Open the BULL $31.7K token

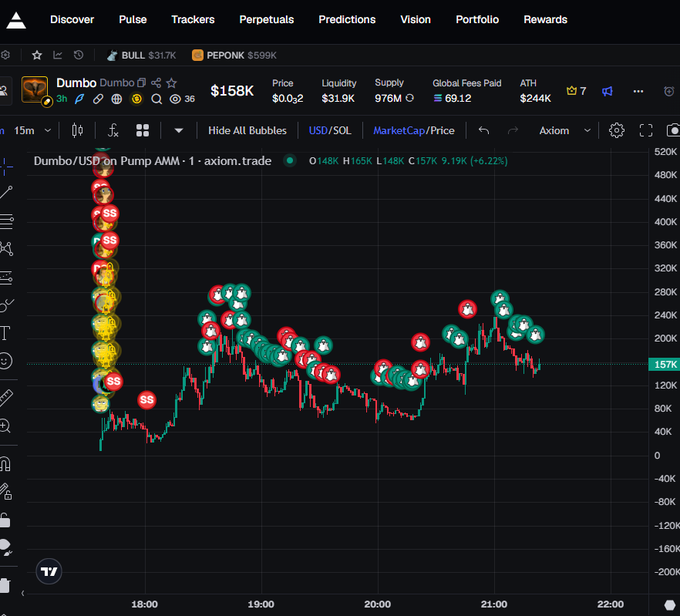point(142,55)
